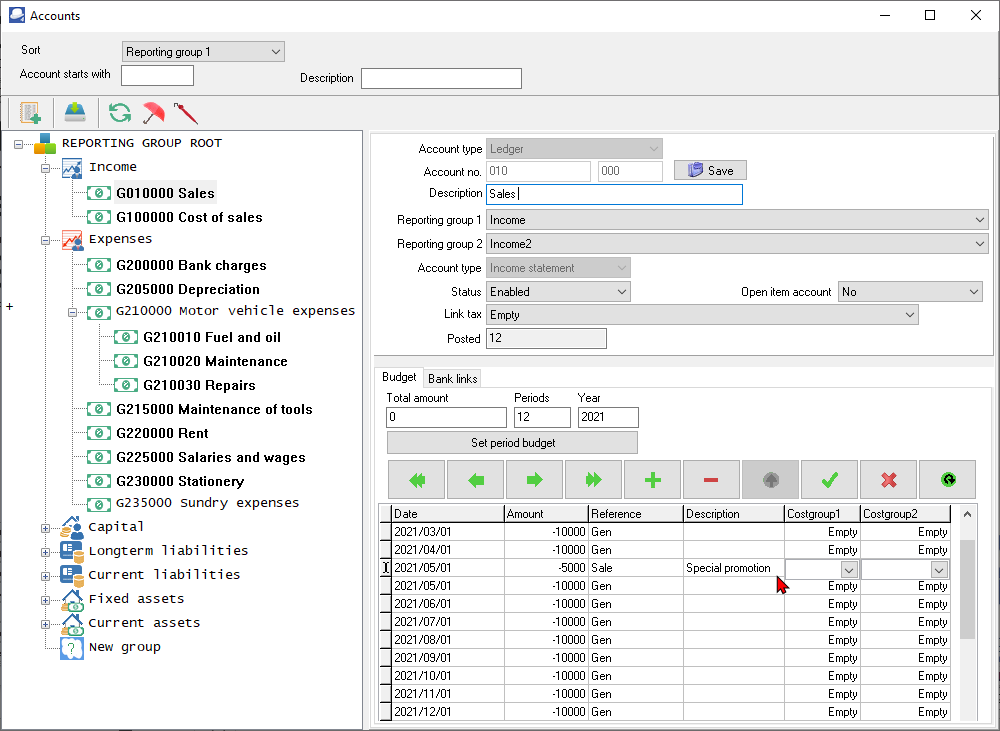1000x731 pixels.
Task: Expand the Fixed assets group
Action: pos(45,600)
